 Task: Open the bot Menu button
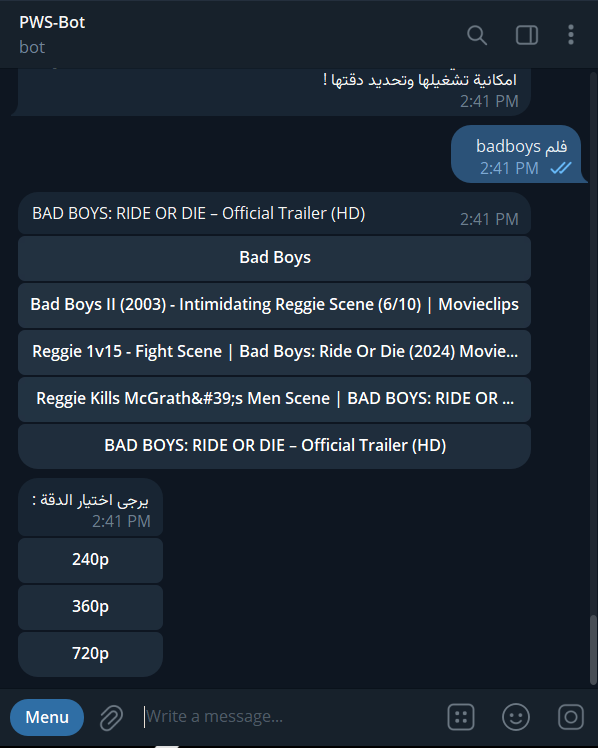[x=47, y=717]
